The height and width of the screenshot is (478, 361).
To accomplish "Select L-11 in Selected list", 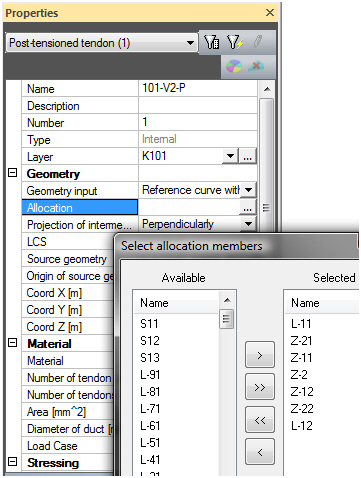I will (301, 324).
